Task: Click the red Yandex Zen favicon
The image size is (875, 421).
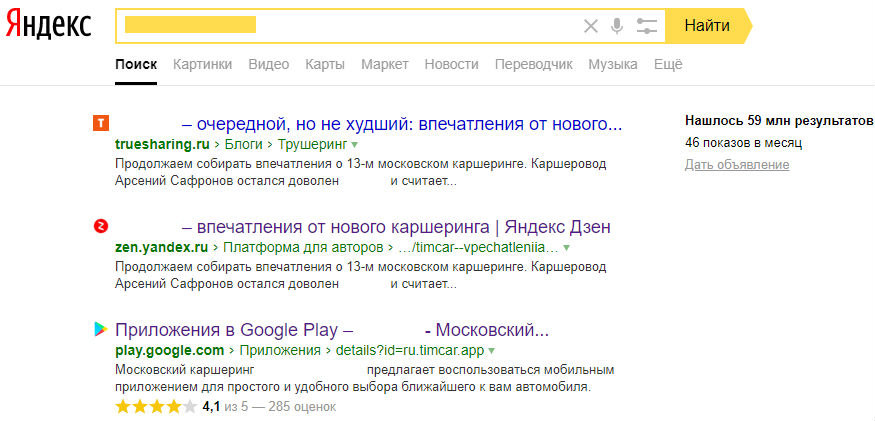Action: [101, 226]
